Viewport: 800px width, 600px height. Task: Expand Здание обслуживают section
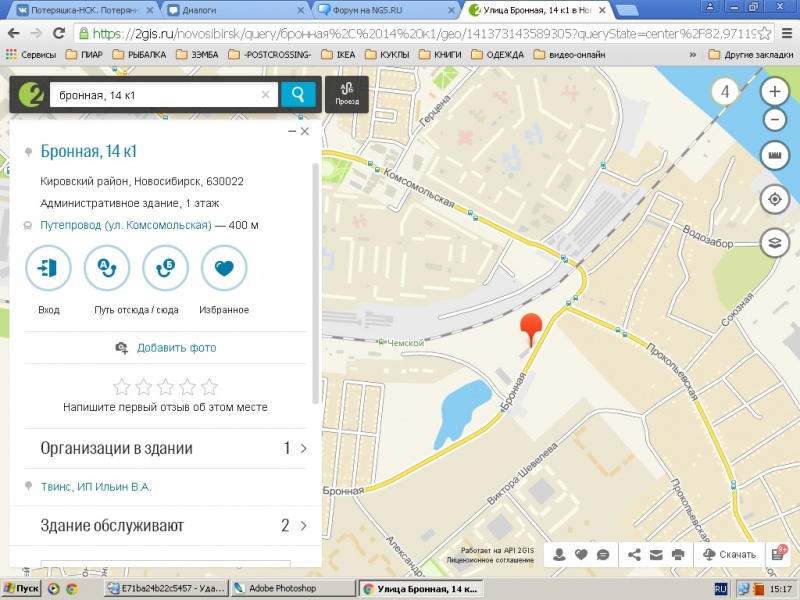point(166,526)
